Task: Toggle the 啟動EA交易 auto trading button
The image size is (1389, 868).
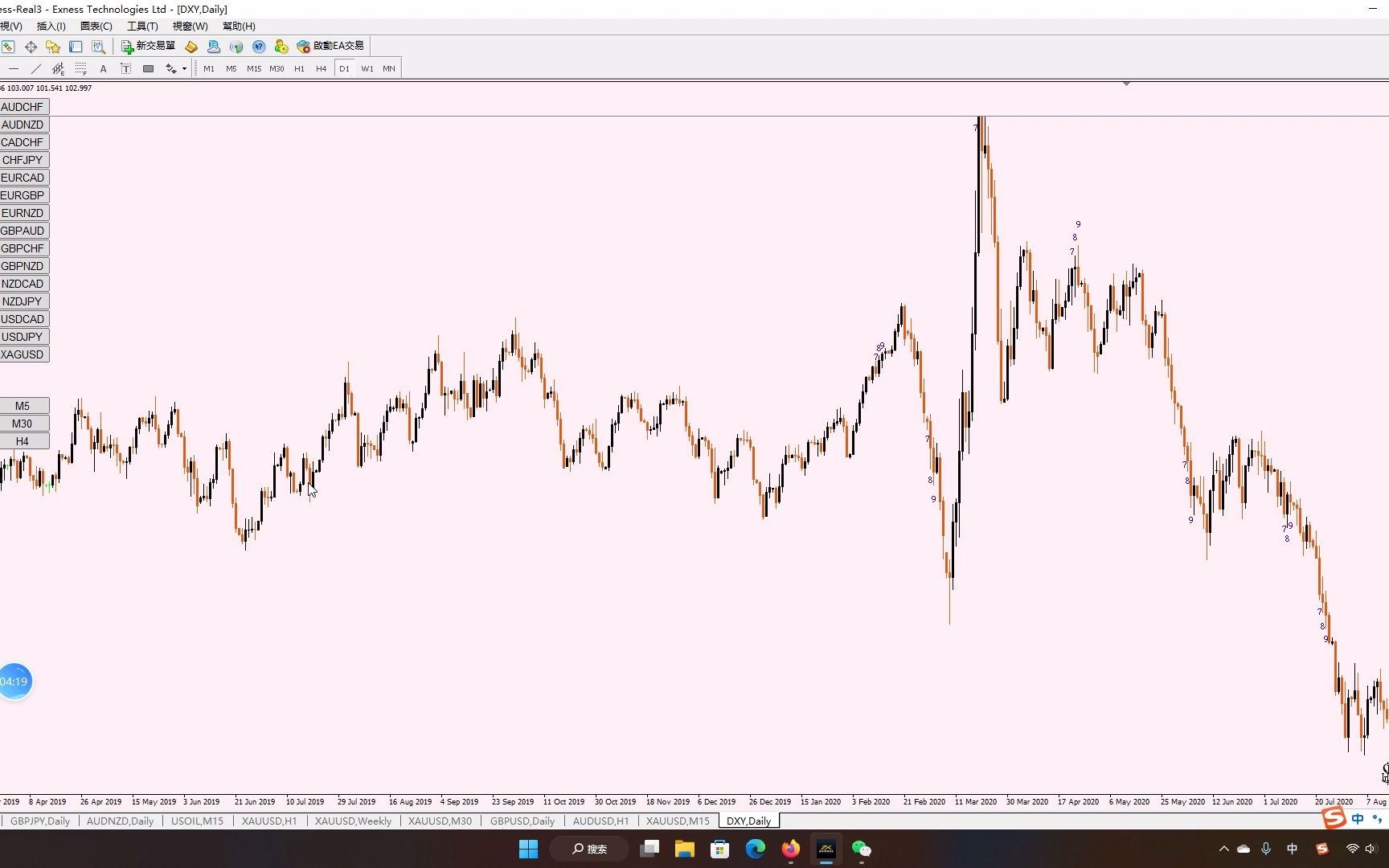Action: point(330,47)
